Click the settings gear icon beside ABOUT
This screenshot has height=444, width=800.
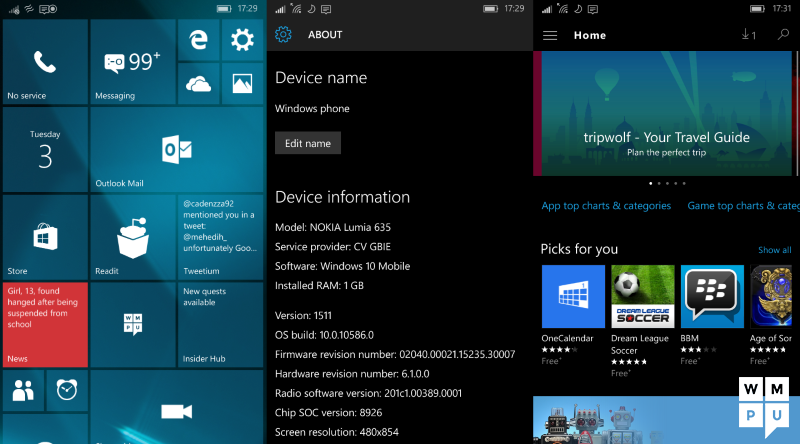click(x=283, y=35)
